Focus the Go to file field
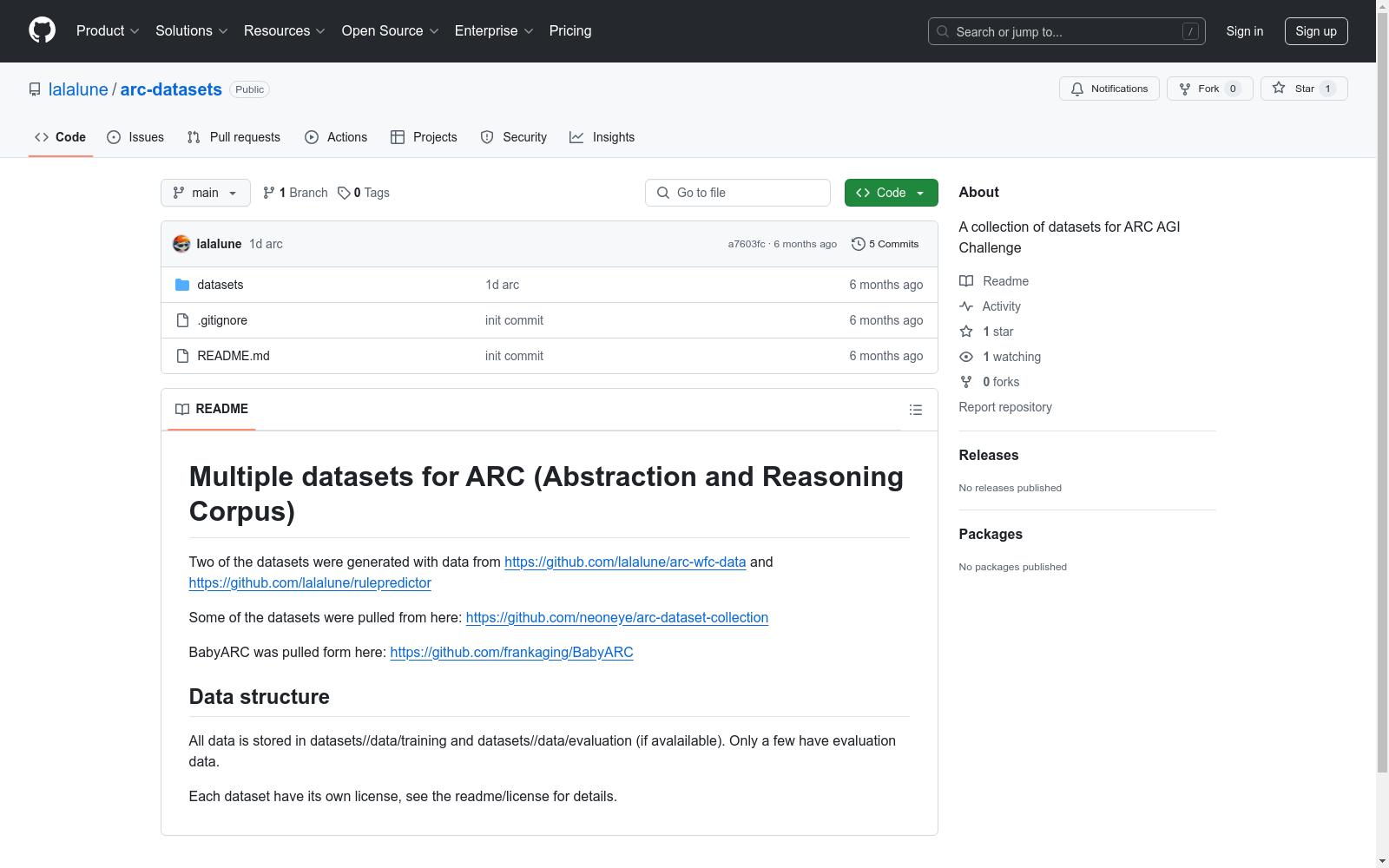The image size is (1389, 868). pos(738,193)
